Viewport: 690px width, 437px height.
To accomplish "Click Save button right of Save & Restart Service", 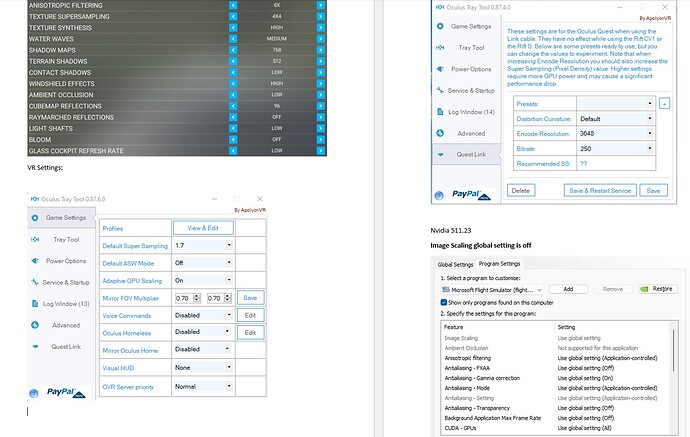I will (653, 191).
